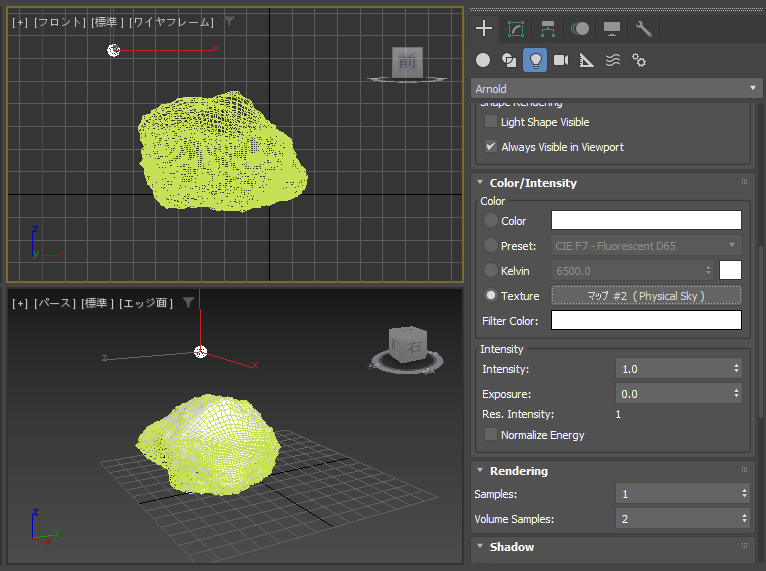
Task: Click the Rendering rollout grip handle
Action: point(744,470)
